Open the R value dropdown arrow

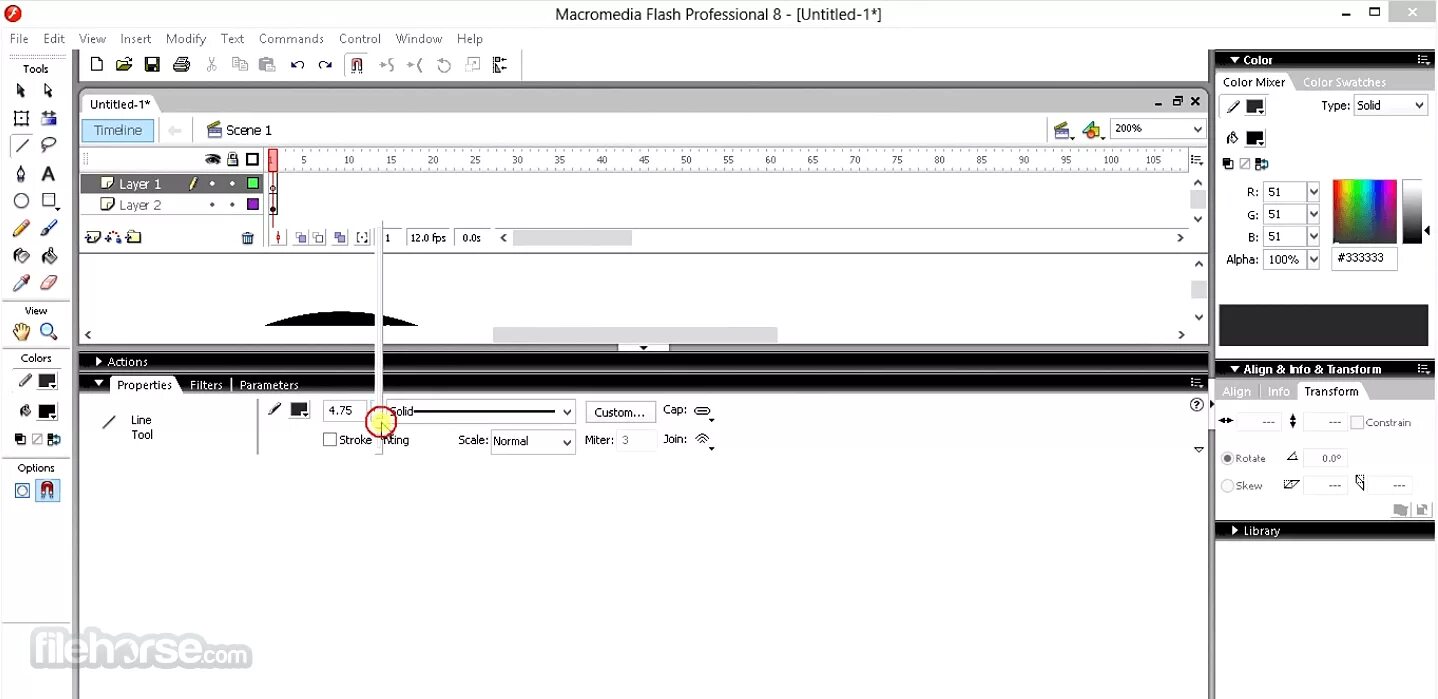click(1313, 192)
